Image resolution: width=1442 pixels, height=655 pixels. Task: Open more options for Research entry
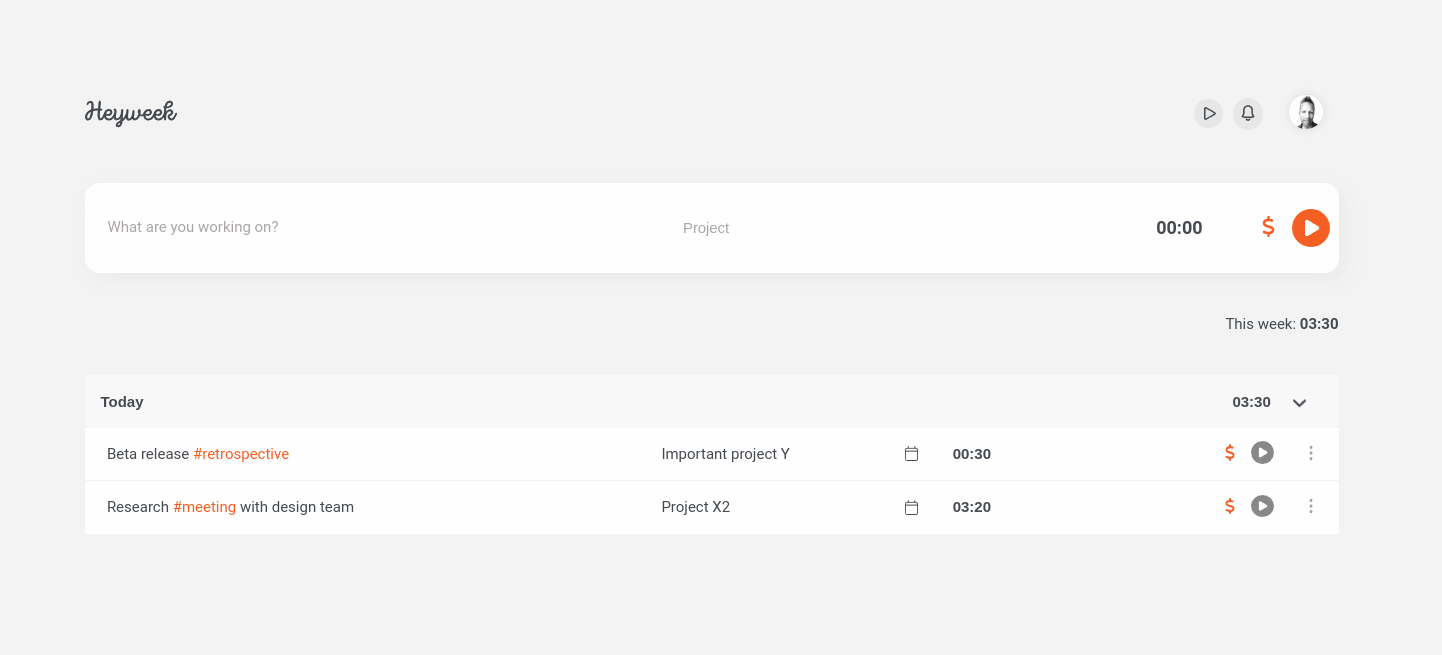coord(1310,506)
